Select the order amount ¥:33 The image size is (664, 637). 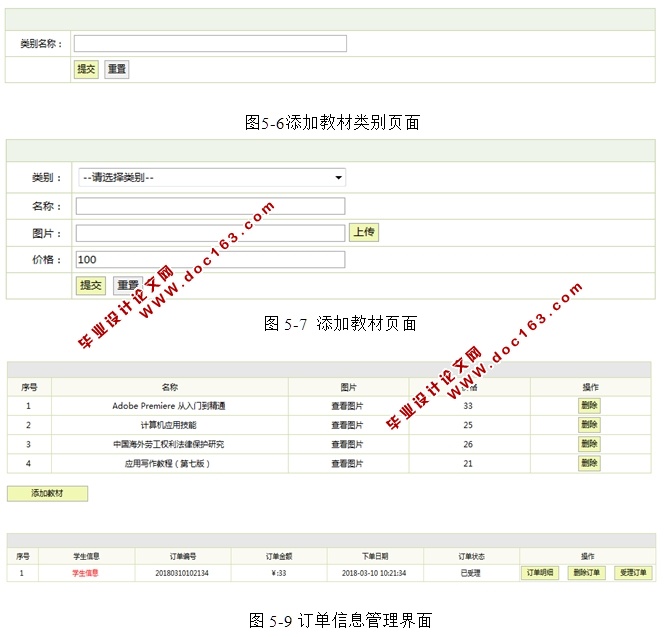point(279,573)
